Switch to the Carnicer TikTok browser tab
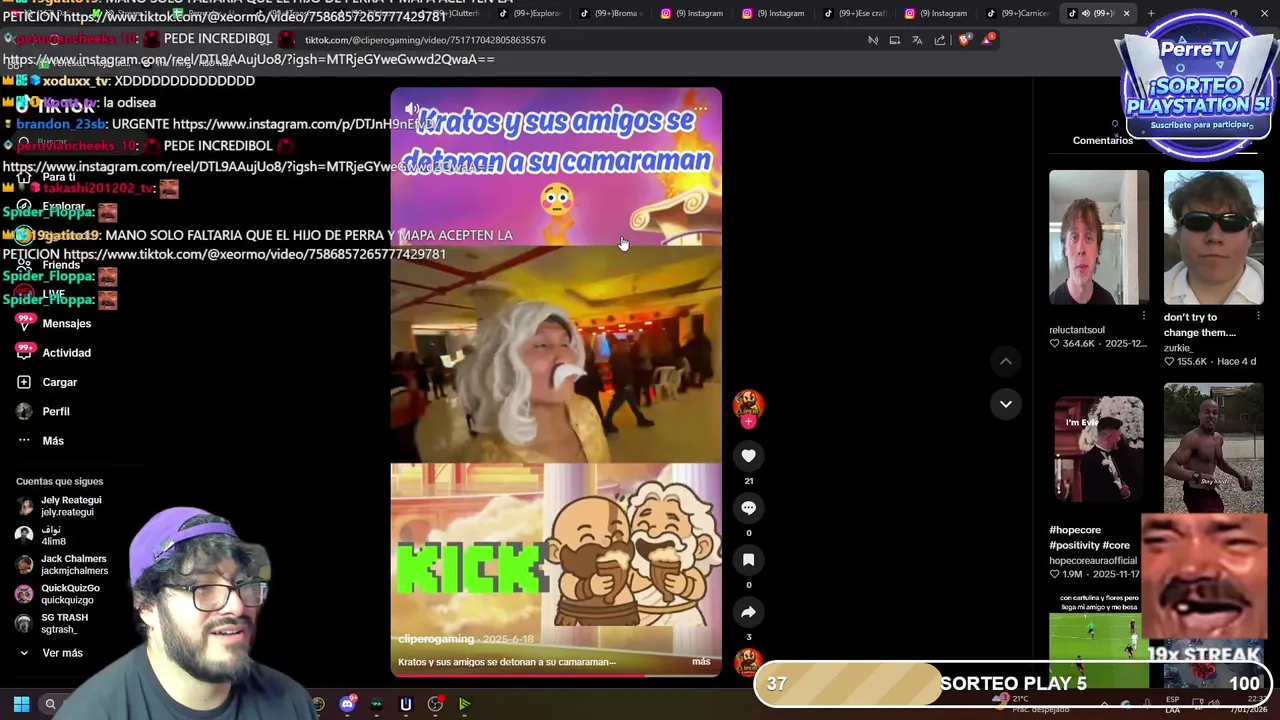 tap(1019, 13)
